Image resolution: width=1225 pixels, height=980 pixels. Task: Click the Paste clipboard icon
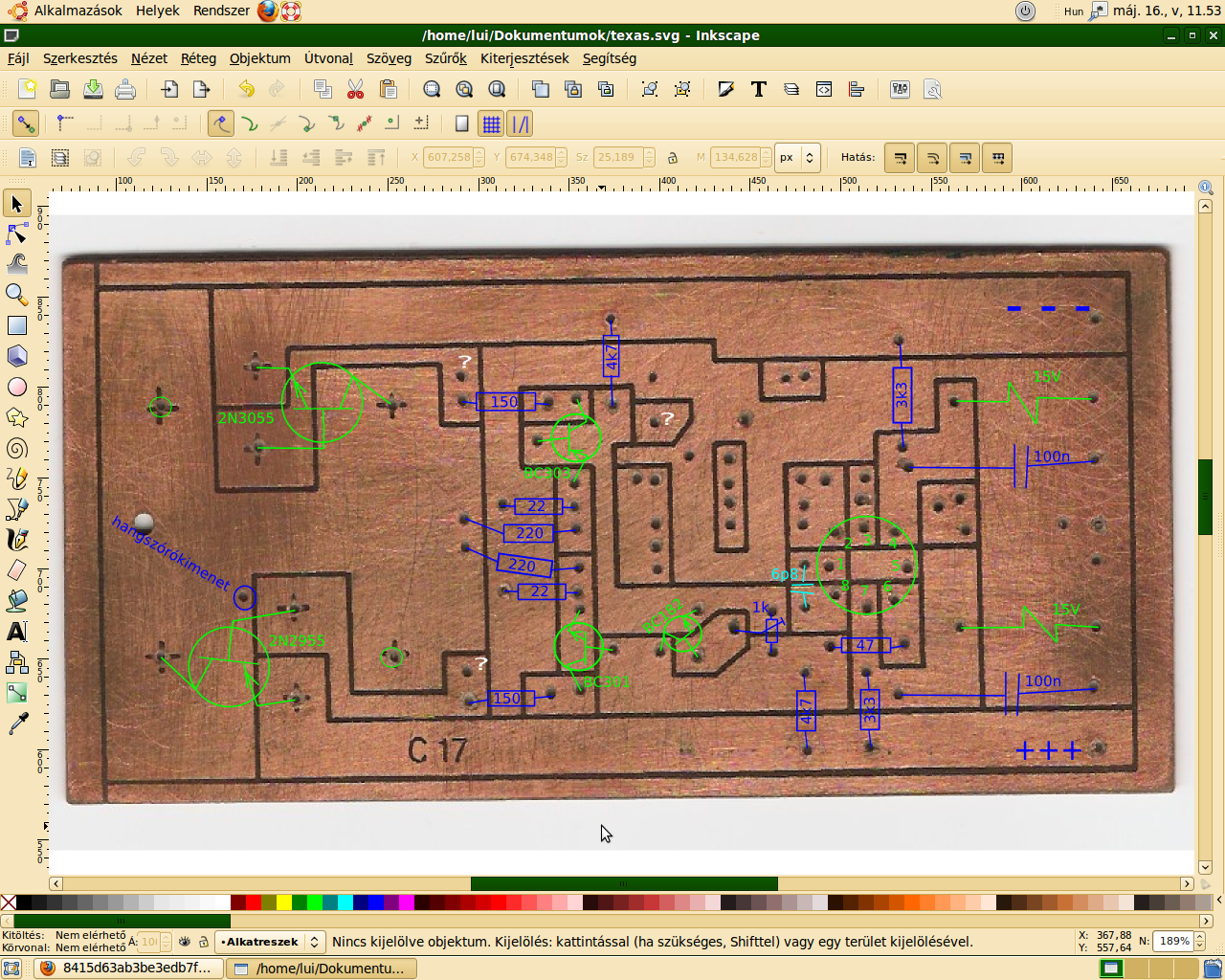[x=388, y=89]
